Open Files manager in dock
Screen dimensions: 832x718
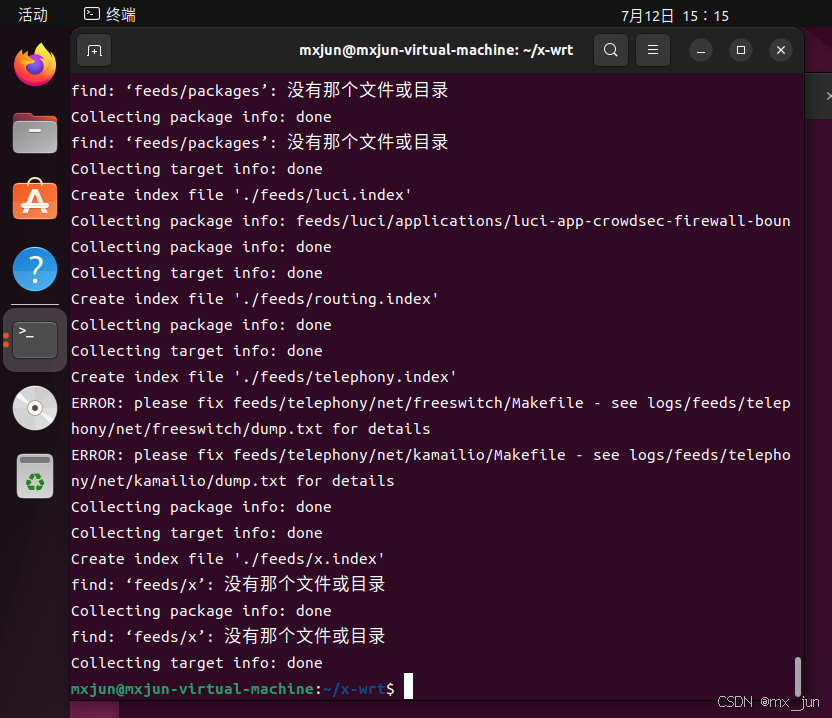click(x=35, y=133)
